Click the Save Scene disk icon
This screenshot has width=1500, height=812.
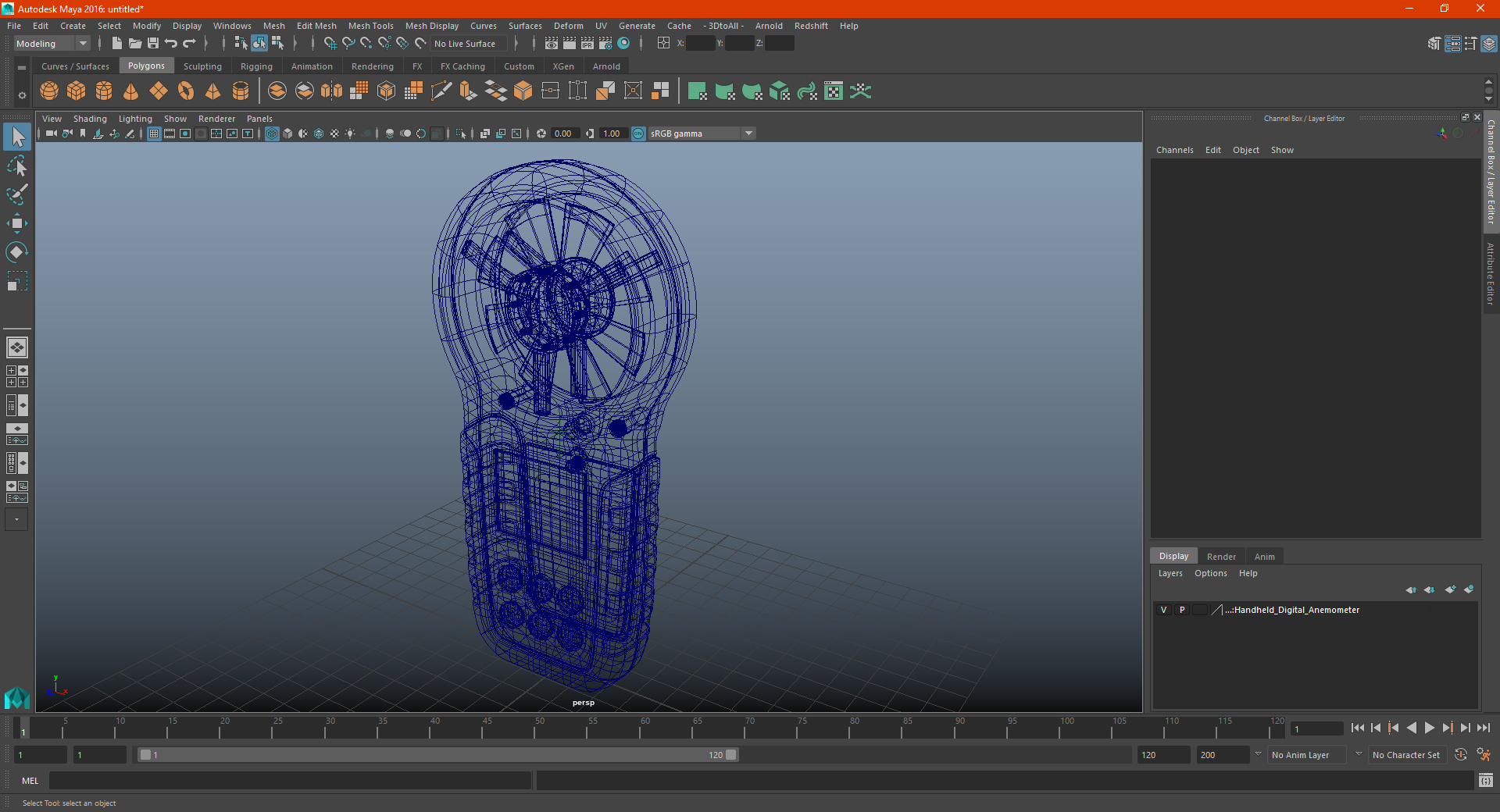[153, 44]
